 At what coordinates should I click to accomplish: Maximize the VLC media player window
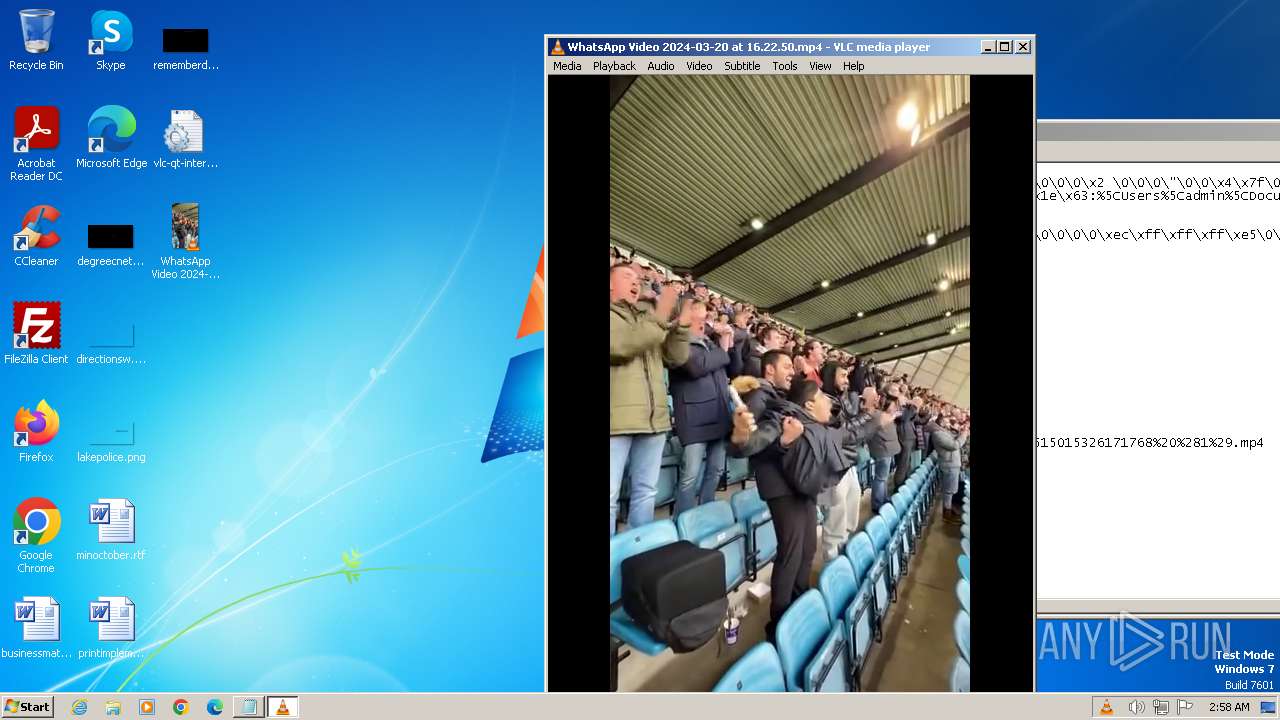[1005, 47]
